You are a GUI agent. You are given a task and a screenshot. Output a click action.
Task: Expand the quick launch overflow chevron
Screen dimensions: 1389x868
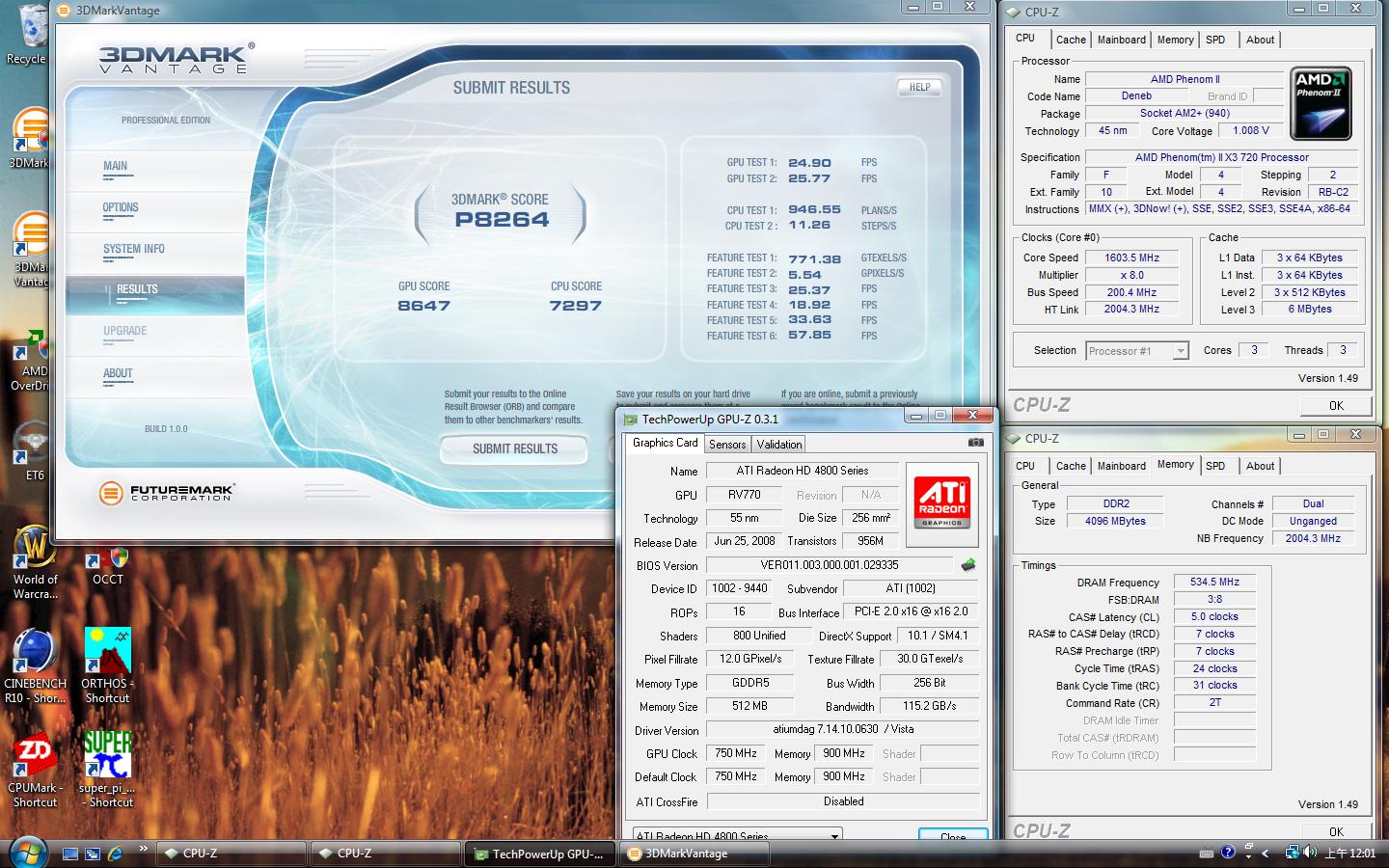143,849
